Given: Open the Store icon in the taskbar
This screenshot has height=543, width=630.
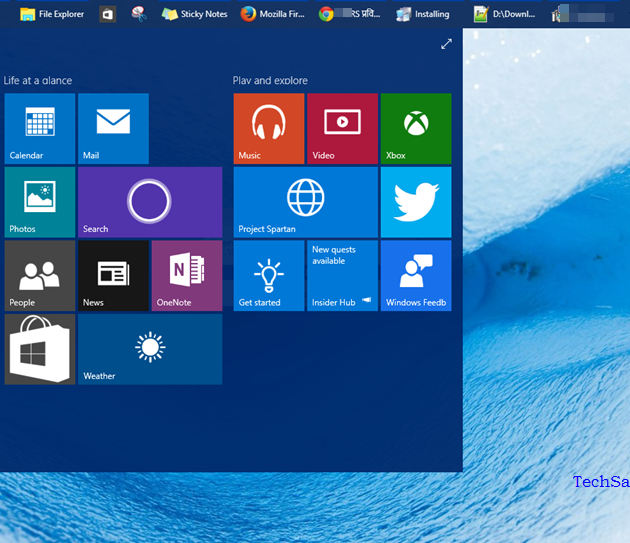Looking at the screenshot, I should (x=108, y=14).
